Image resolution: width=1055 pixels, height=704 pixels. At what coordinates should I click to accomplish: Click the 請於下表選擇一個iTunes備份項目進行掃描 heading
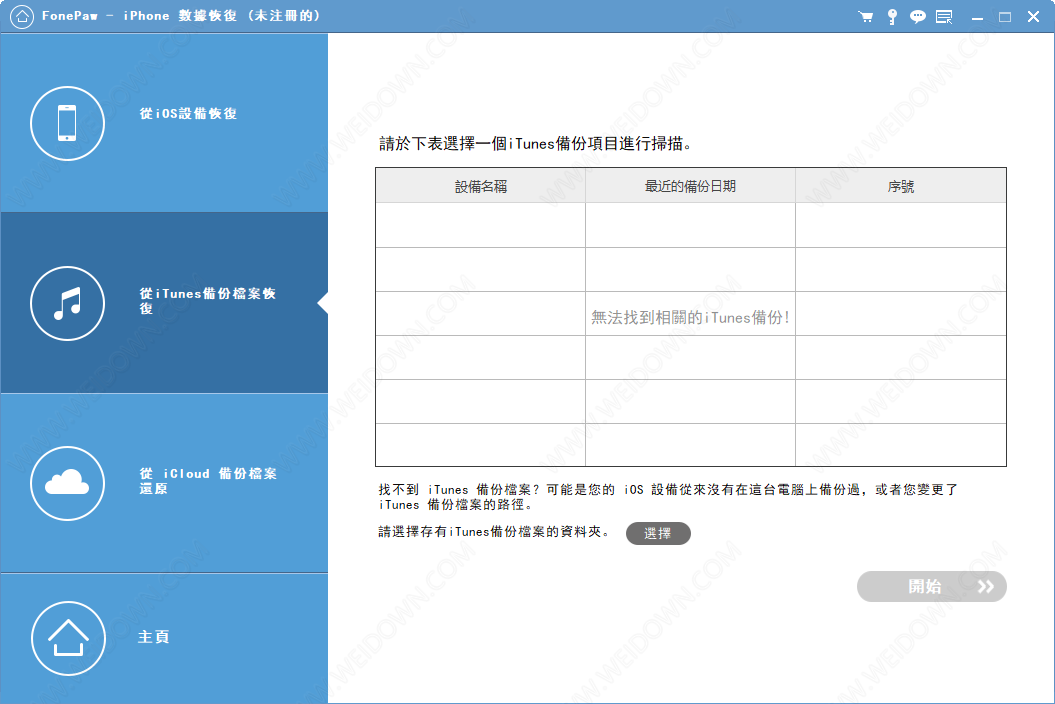pyautogui.click(x=536, y=143)
